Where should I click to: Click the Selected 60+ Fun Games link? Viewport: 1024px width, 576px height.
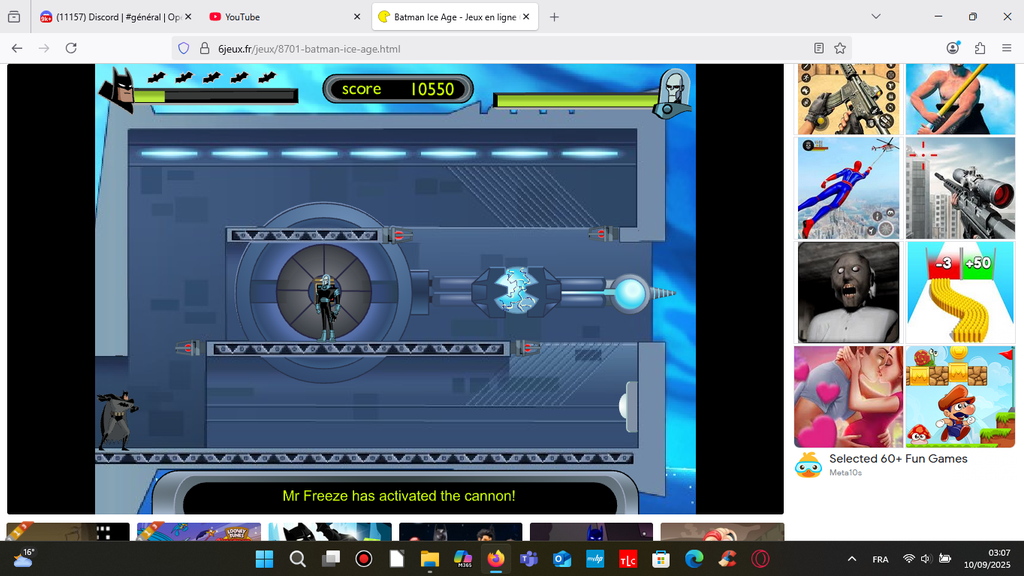[897, 458]
